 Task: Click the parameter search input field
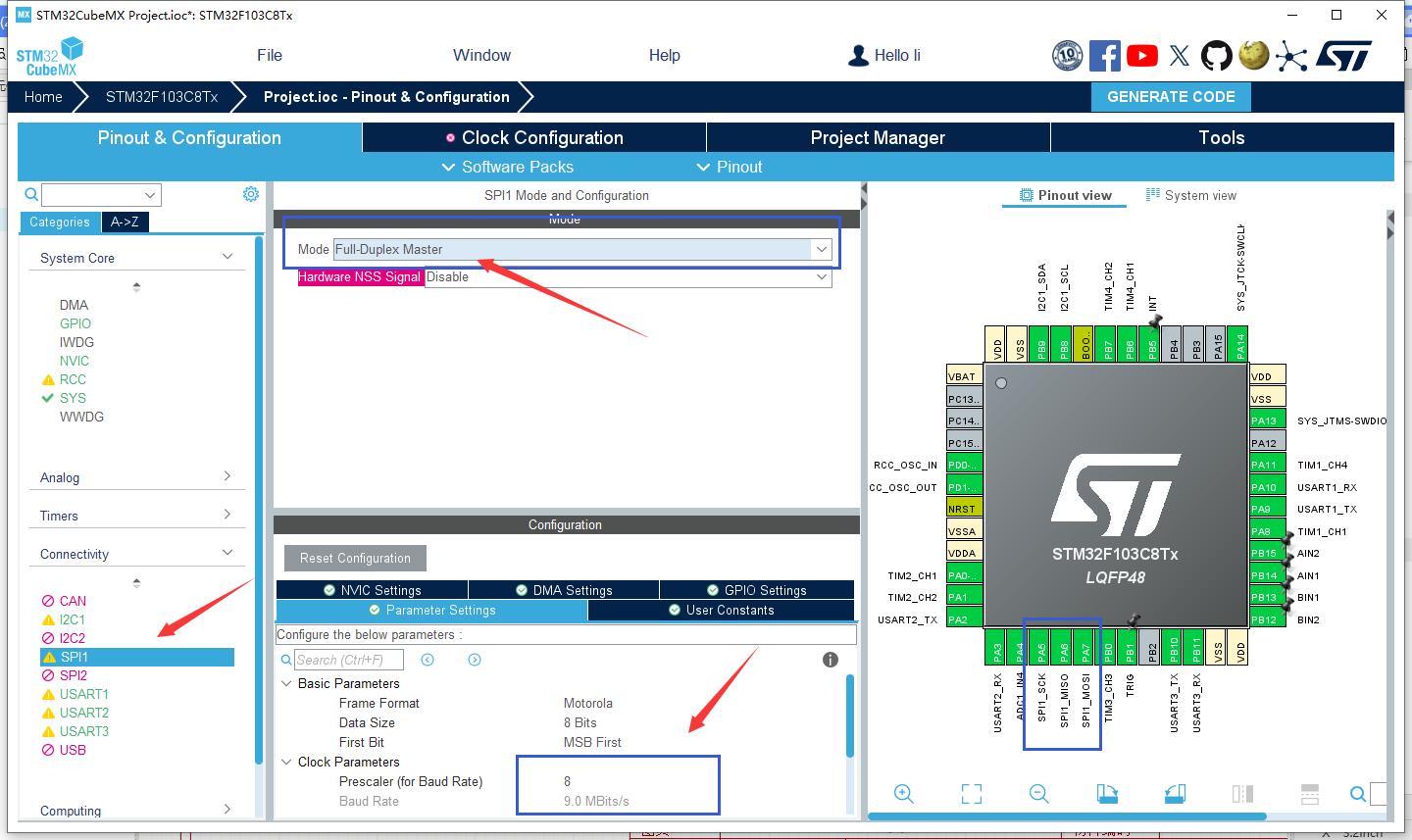(x=349, y=660)
